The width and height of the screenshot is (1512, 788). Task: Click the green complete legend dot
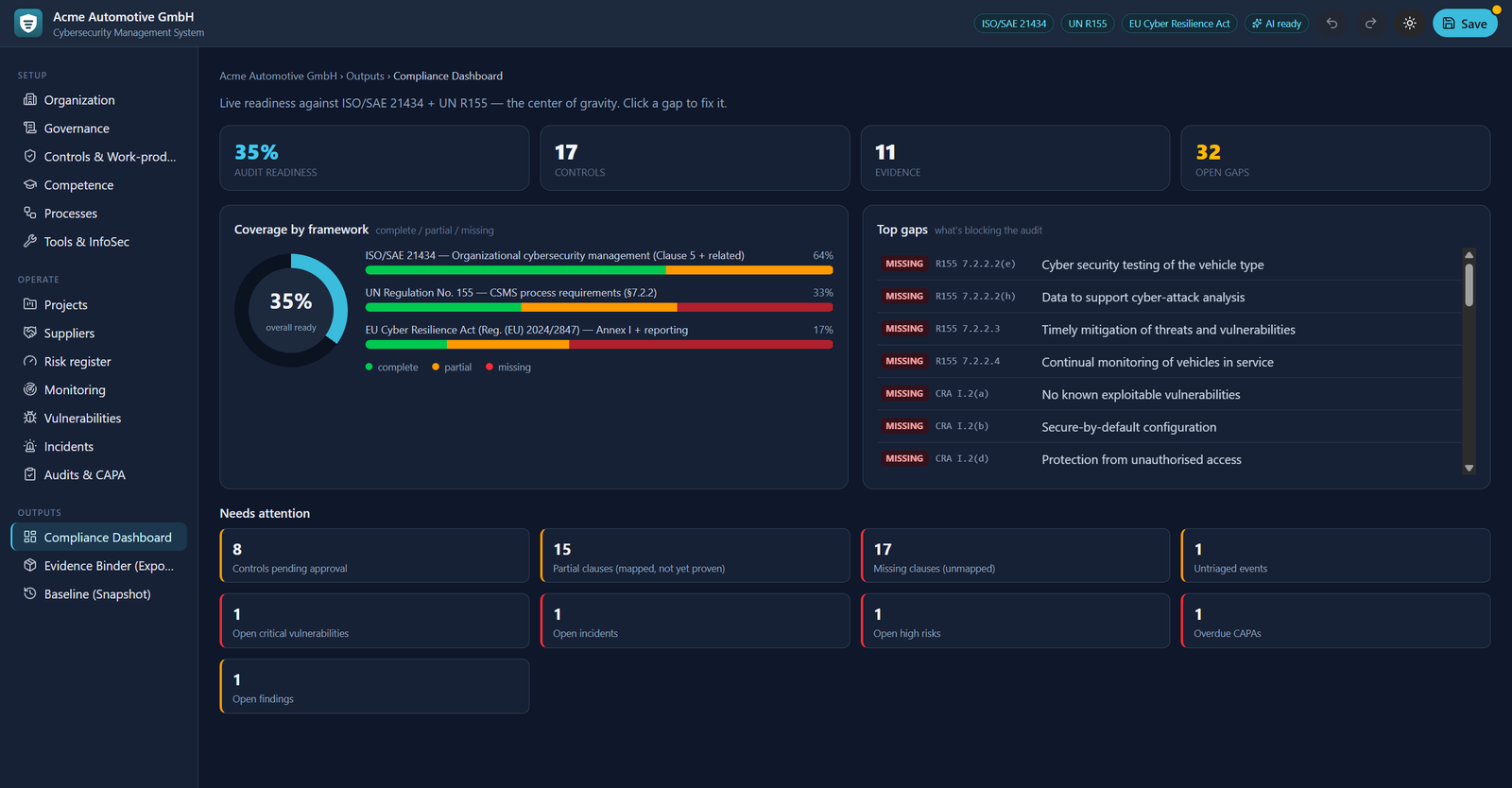click(x=369, y=367)
